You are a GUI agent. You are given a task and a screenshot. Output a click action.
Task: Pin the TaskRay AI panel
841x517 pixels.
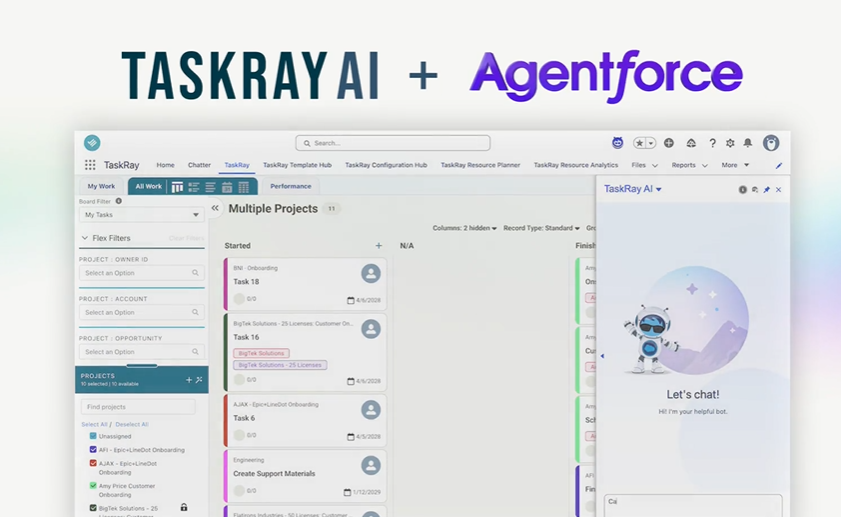766,189
